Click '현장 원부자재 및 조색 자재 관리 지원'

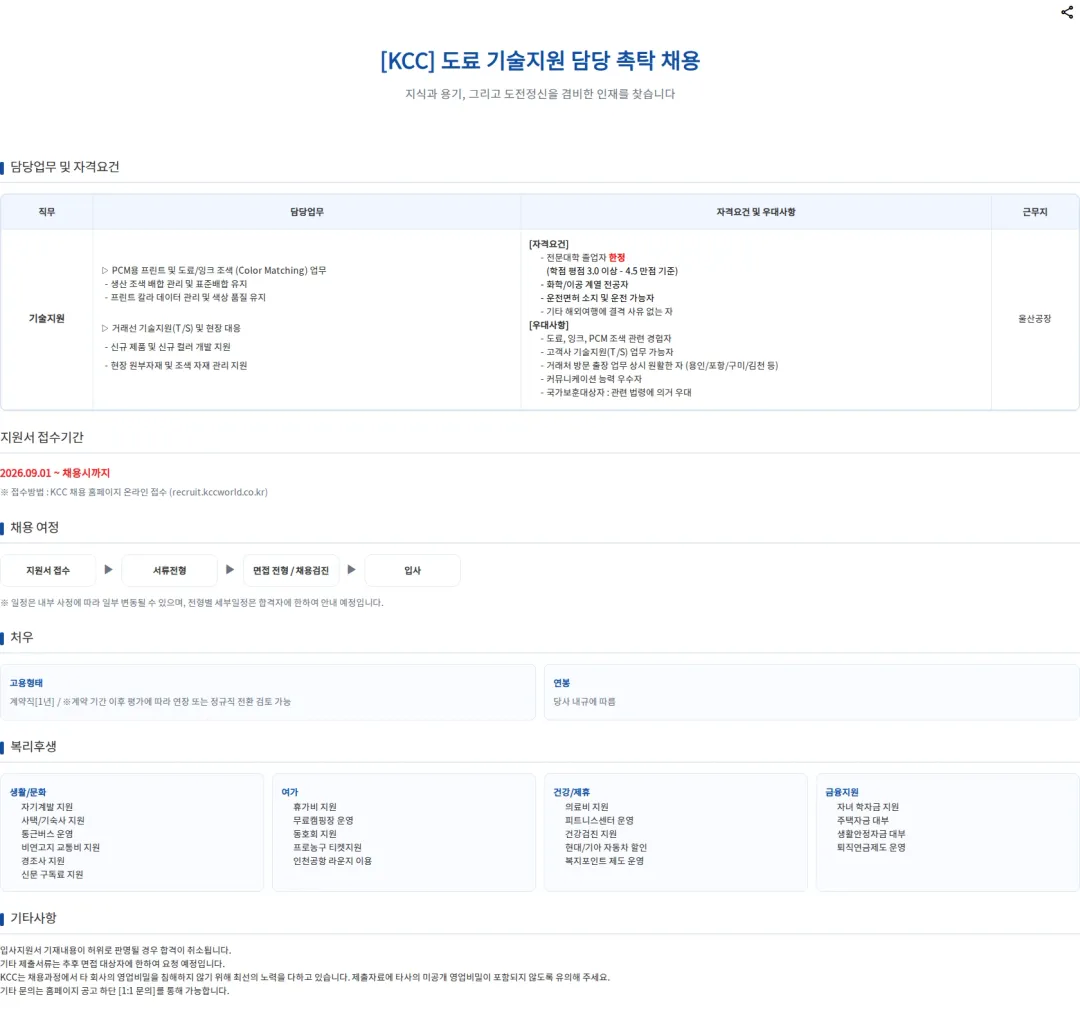(x=176, y=365)
